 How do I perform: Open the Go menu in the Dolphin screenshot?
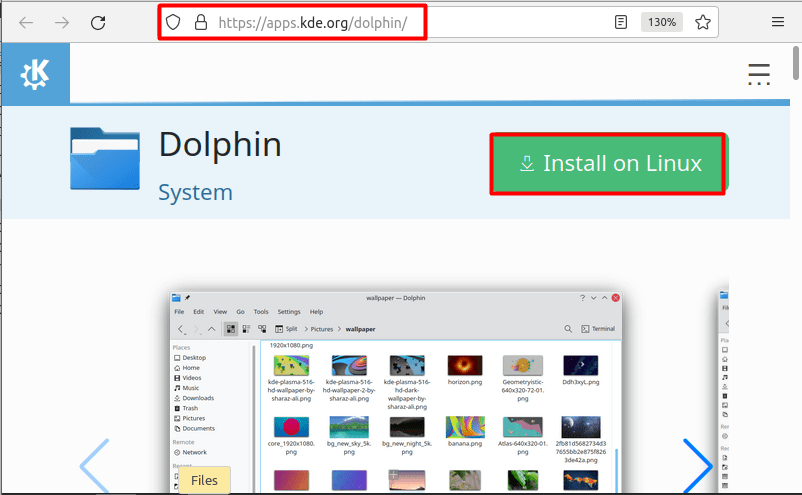tap(240, 311)
